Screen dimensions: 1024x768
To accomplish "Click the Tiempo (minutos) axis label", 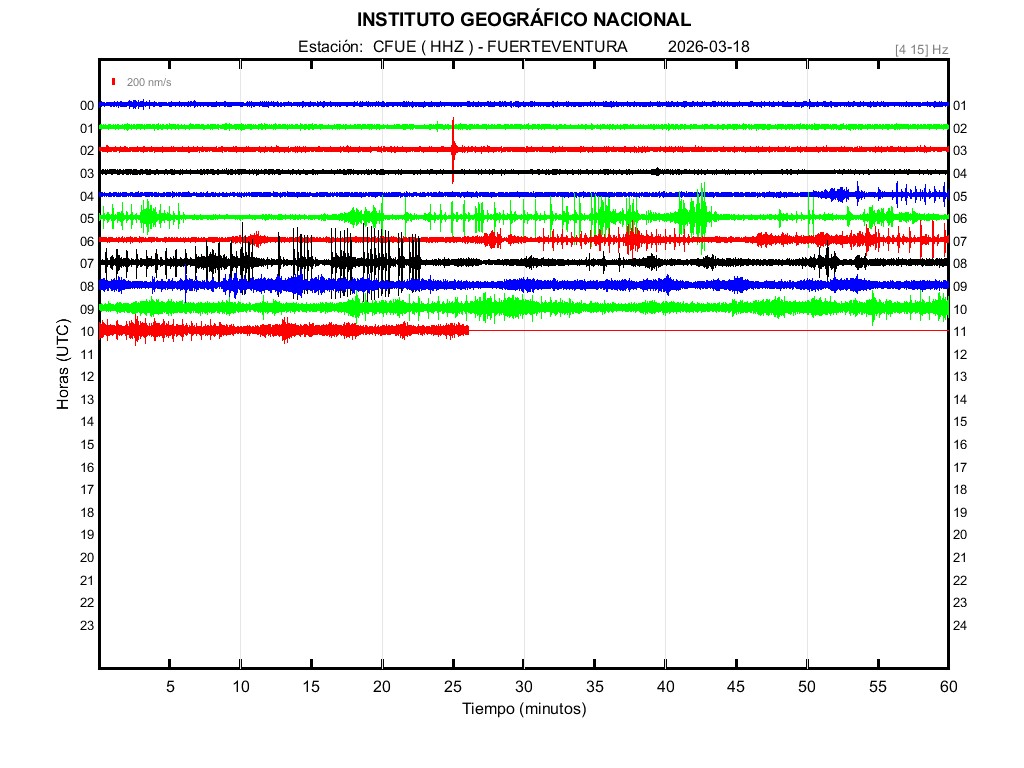I will (x=523, y=709).
